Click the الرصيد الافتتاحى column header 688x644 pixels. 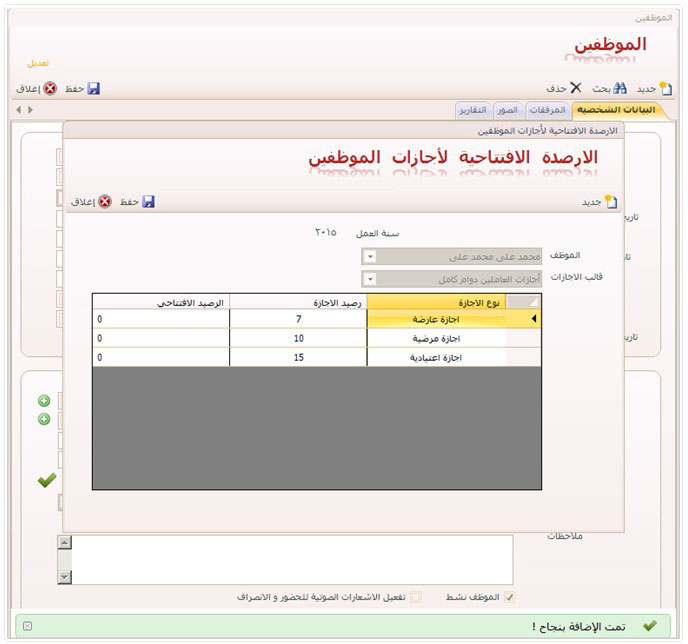[161, 302]
